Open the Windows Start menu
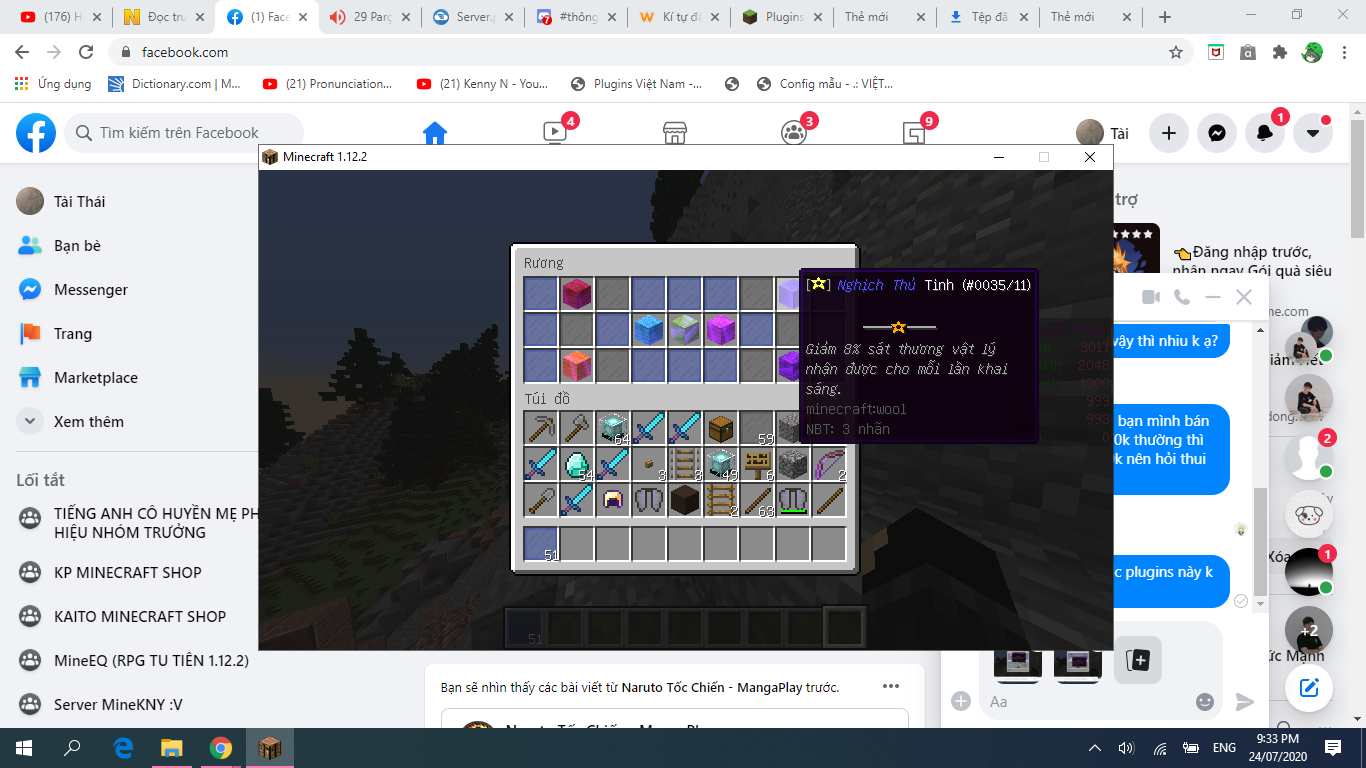The image size is (1366, 768). click(x=24, y=748)
